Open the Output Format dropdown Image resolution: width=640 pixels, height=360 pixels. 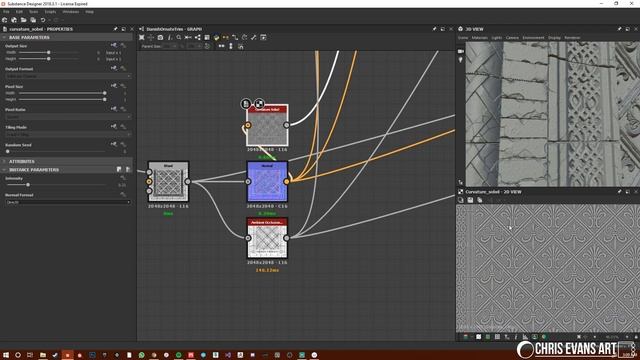(x=68, y=76)
